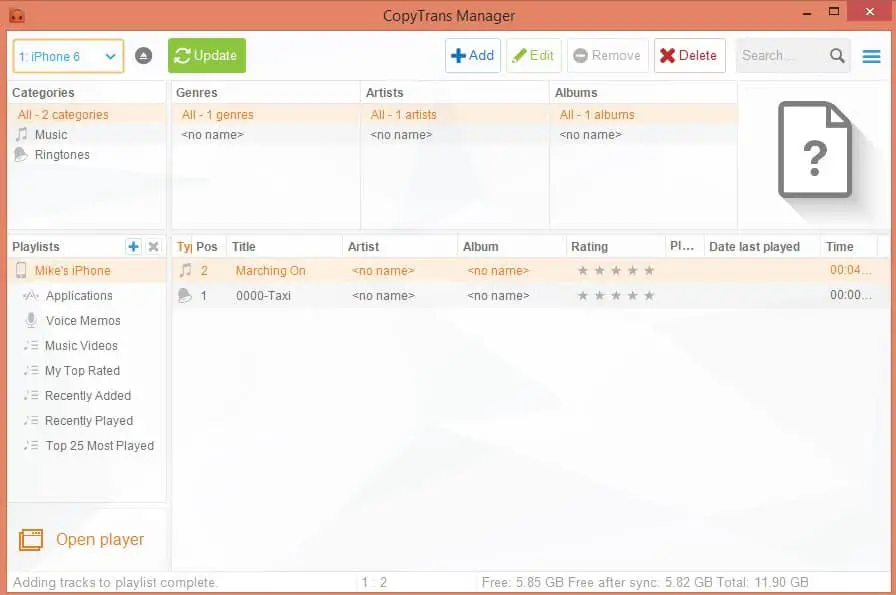Click the Open player window icon
The width and height of the screenshot is (896, 595).
[31, 540]
